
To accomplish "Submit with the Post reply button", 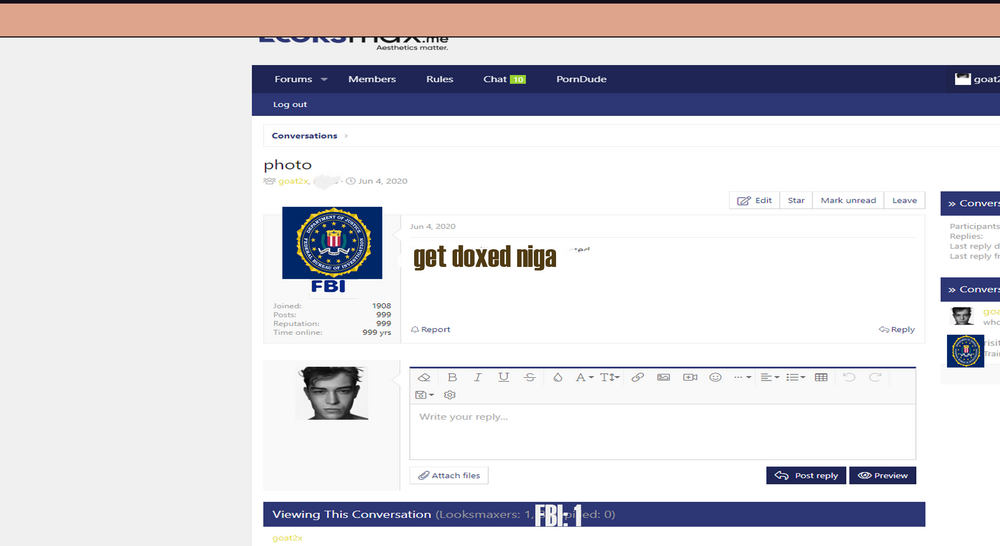I will click(806, 475).
